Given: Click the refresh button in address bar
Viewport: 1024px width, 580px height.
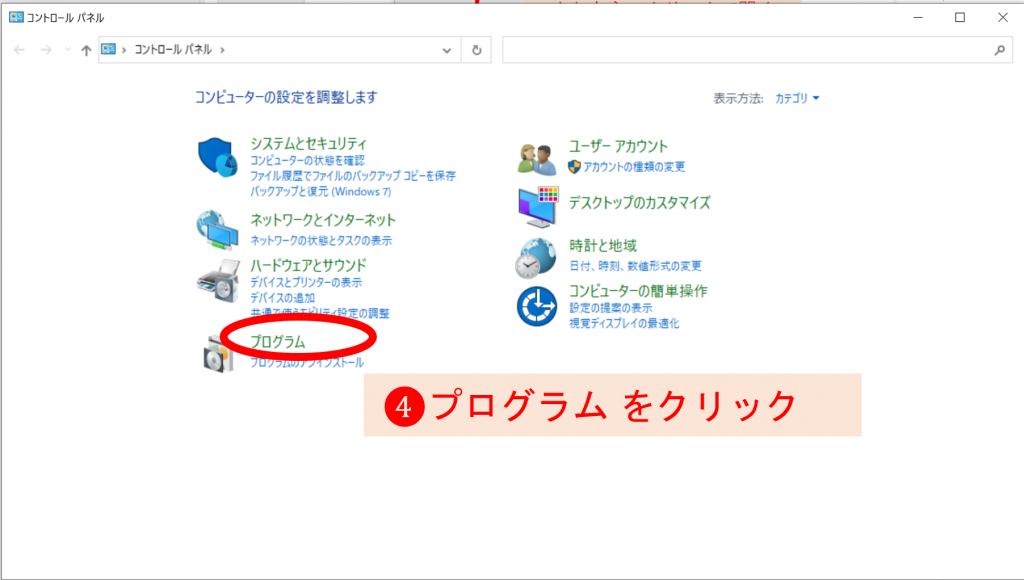Looking at the screenshot, I should click(x=477, y=50).
